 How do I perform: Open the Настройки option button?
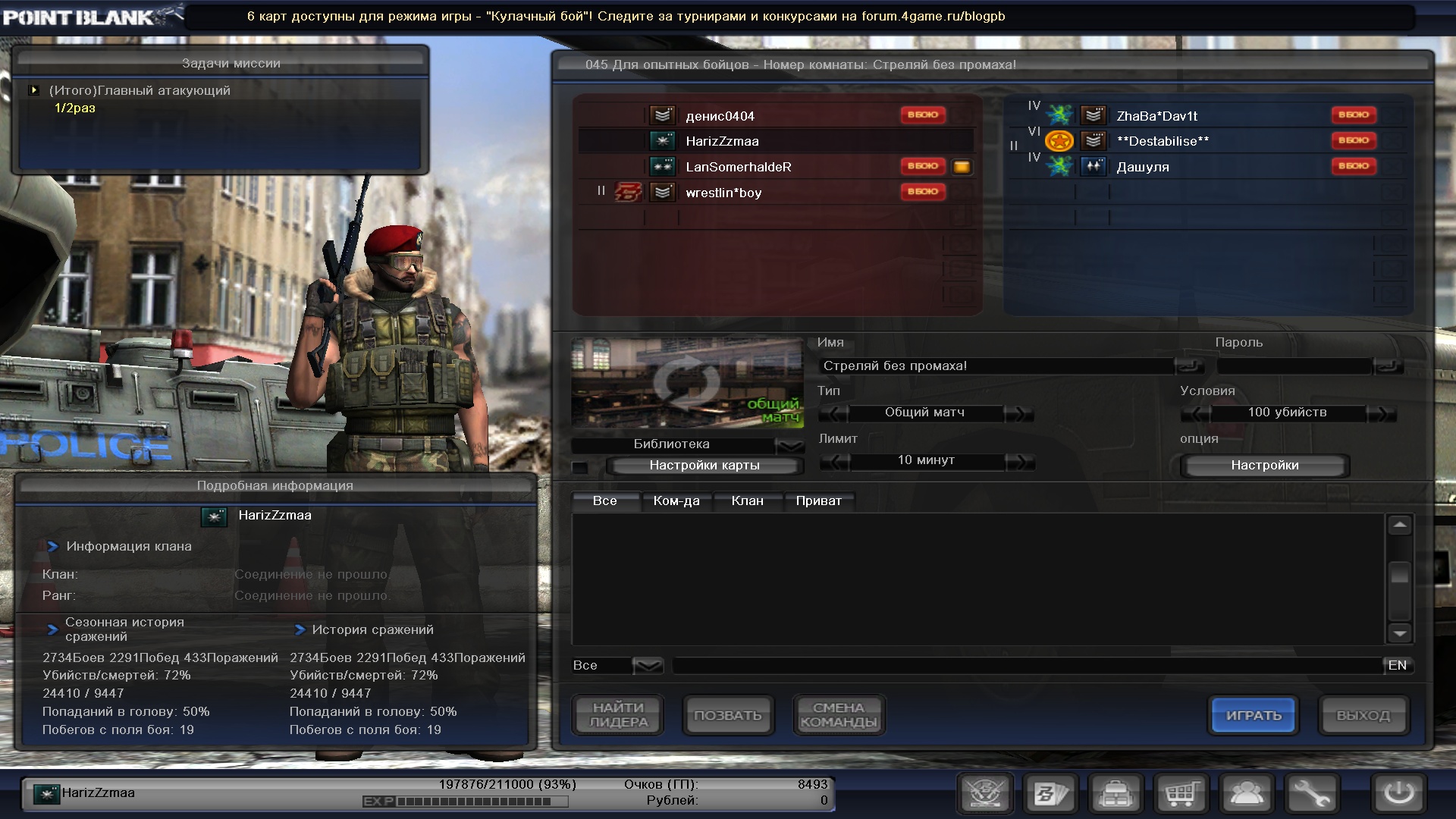point(1265,466)
